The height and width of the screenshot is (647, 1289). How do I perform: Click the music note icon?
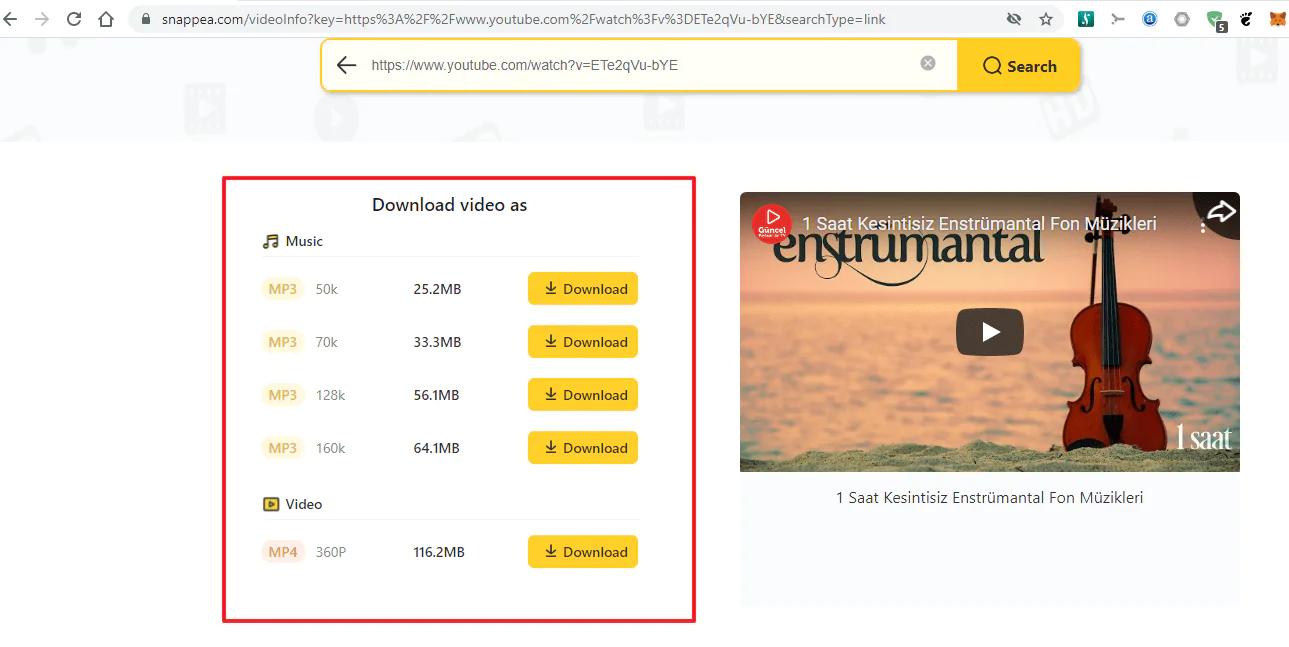[271, 241]
